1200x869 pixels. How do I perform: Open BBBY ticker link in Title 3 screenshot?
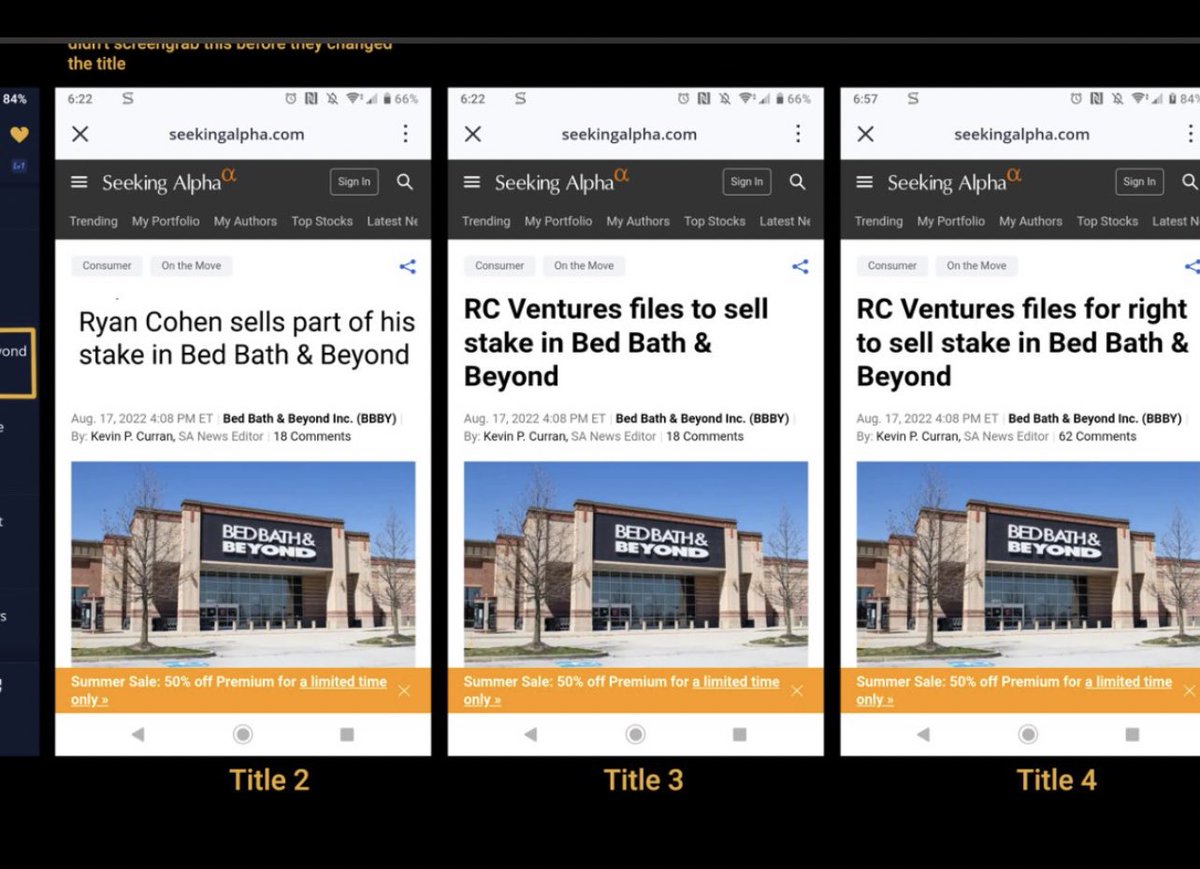703,419
